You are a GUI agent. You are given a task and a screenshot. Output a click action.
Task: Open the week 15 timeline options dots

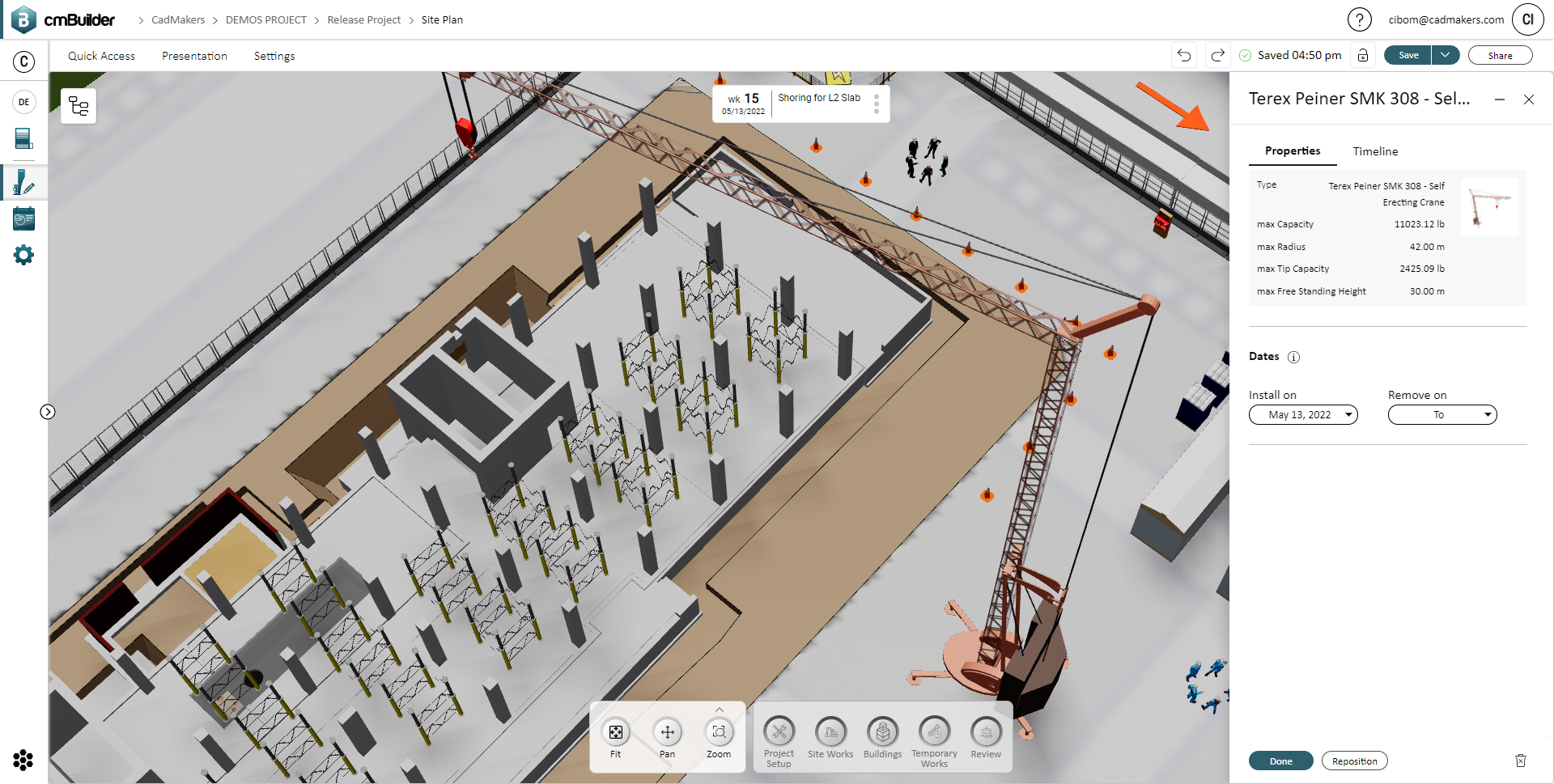tap(877, 104)
